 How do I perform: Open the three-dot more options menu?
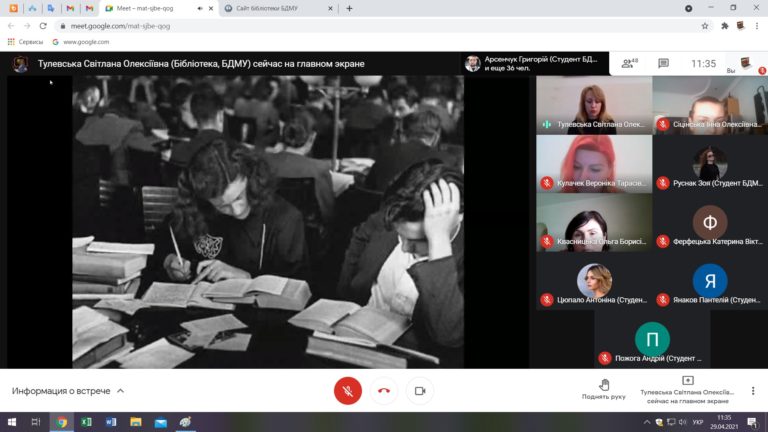coord(753,390)
